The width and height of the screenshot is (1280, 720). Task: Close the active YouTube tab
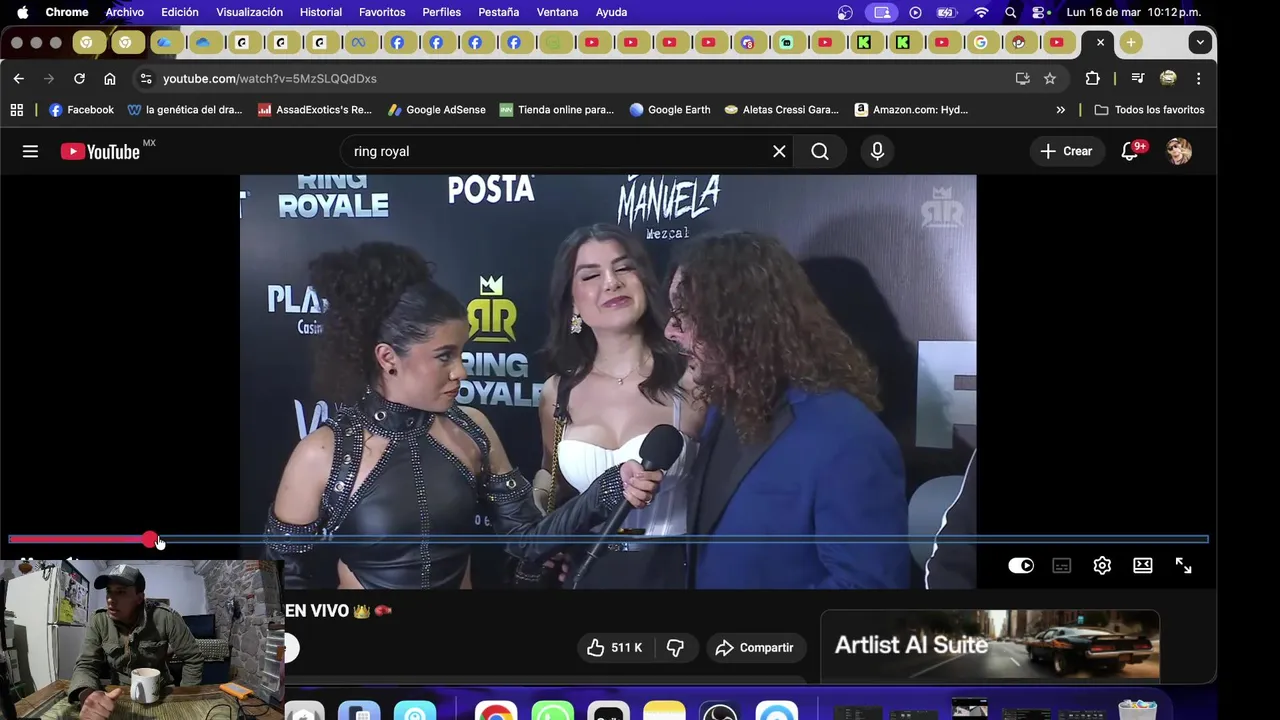point(1100,42)
